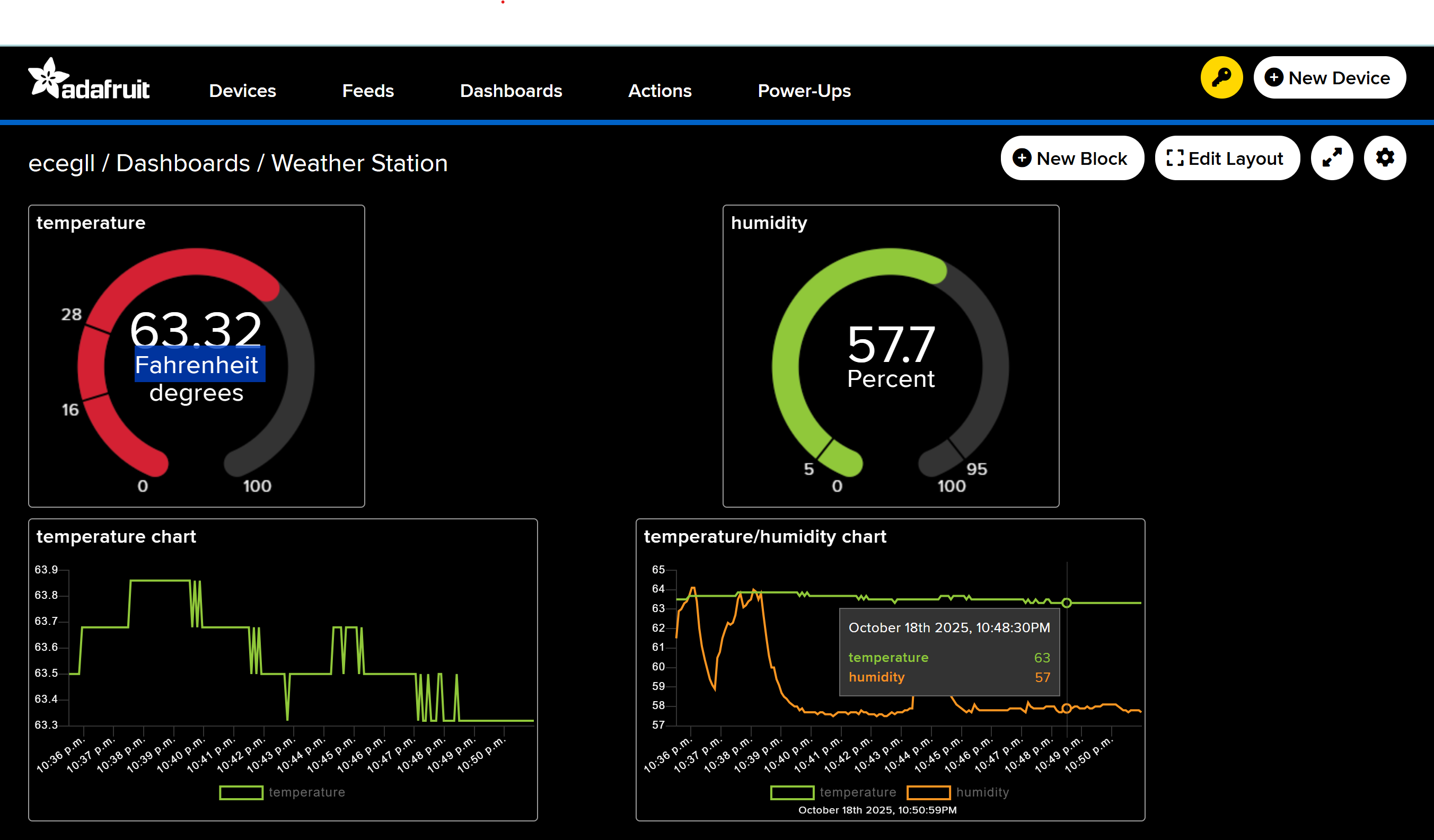Click the yellow API key icon
1434x840 pixels.
click(1221, 77)
